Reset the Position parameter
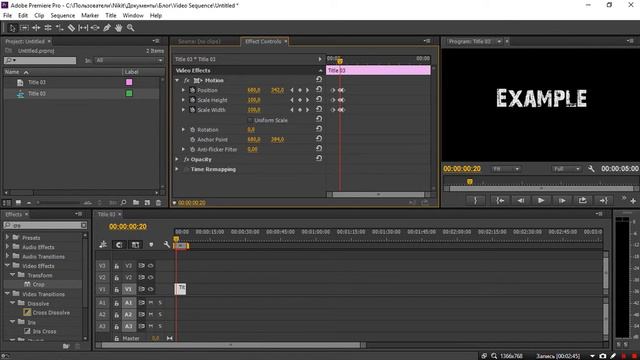 point(319,89)
